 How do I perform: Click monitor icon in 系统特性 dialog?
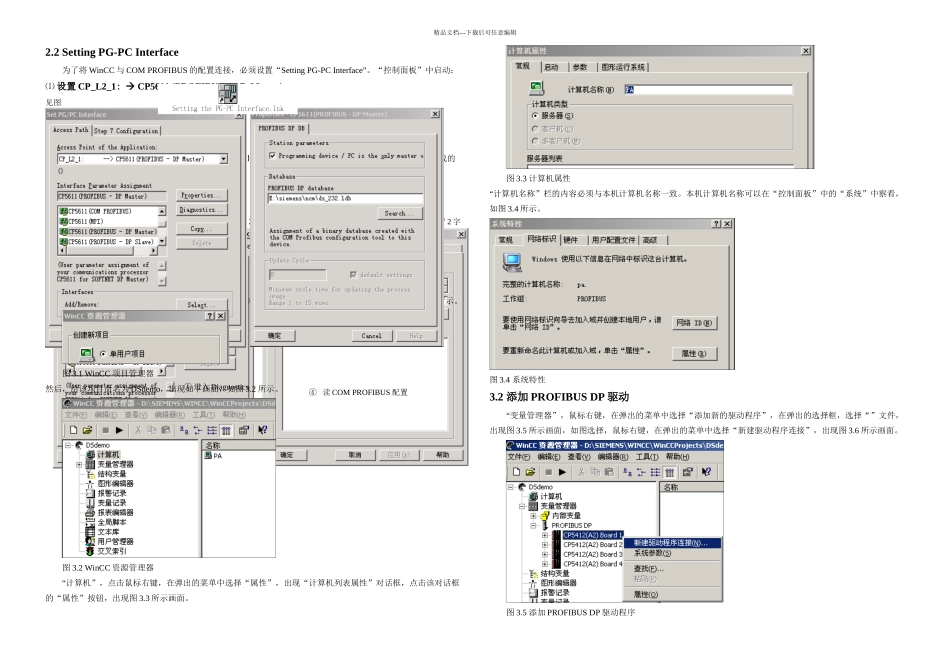(512, 262)
